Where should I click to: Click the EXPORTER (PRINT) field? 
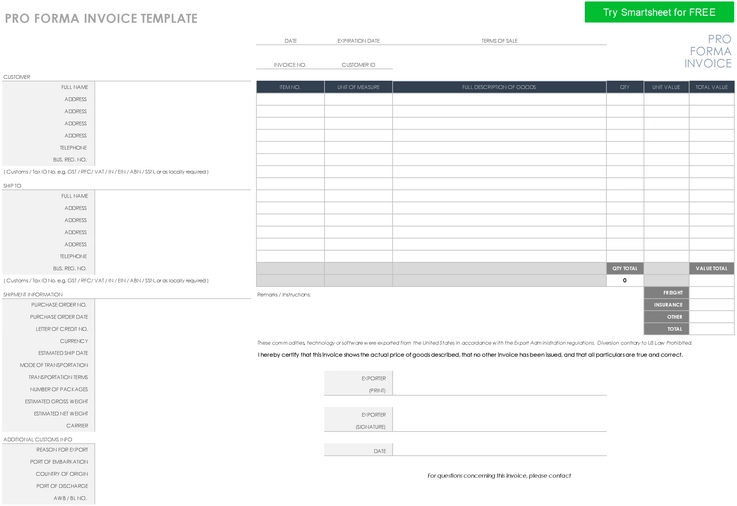click(499, 384)
